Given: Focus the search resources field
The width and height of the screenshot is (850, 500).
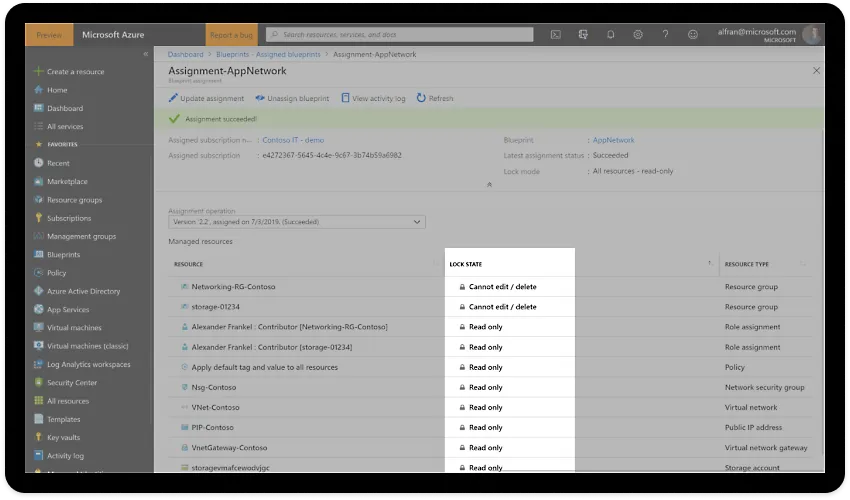Looking at the screenshot, I should click(400, 35).
